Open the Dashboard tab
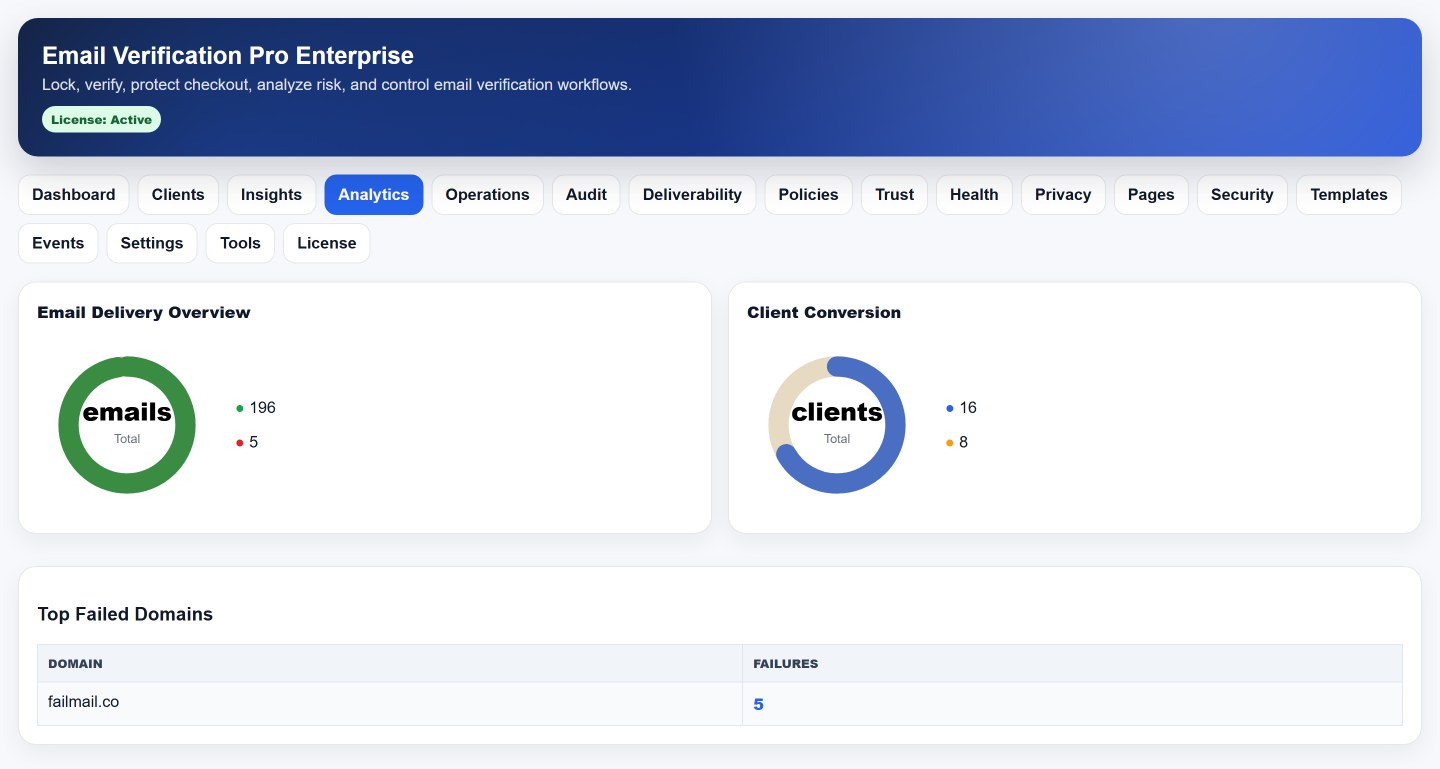Viewport: 1440px width, 769px height. 74,195
